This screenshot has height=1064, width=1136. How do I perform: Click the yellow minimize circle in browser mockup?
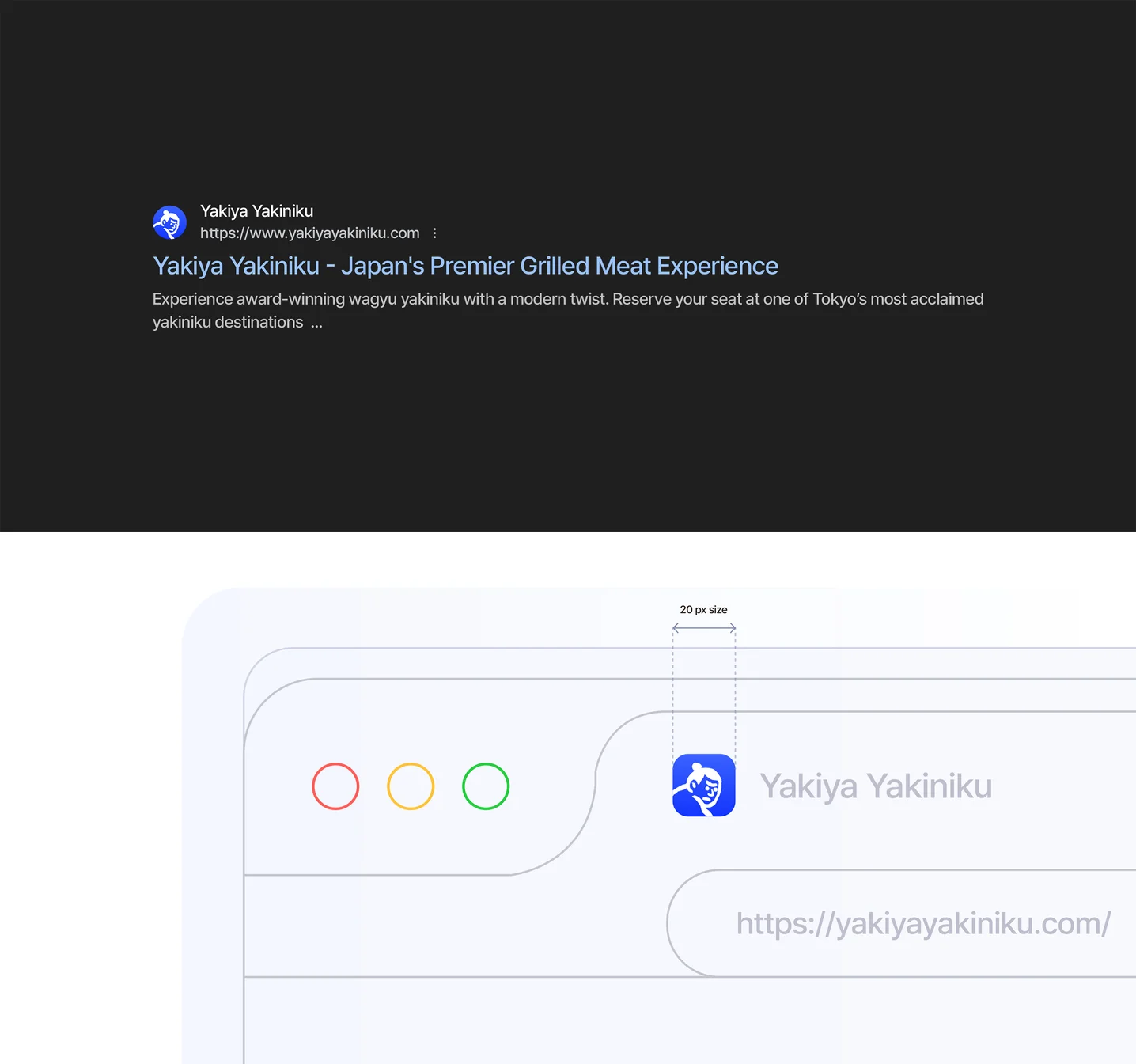point(411,786)
